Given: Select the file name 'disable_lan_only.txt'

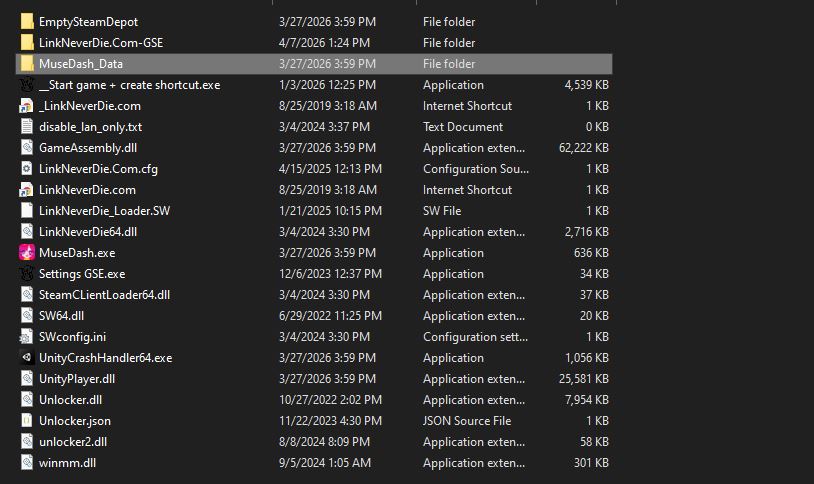Looking at the screenshot, I should coord(90,127).
